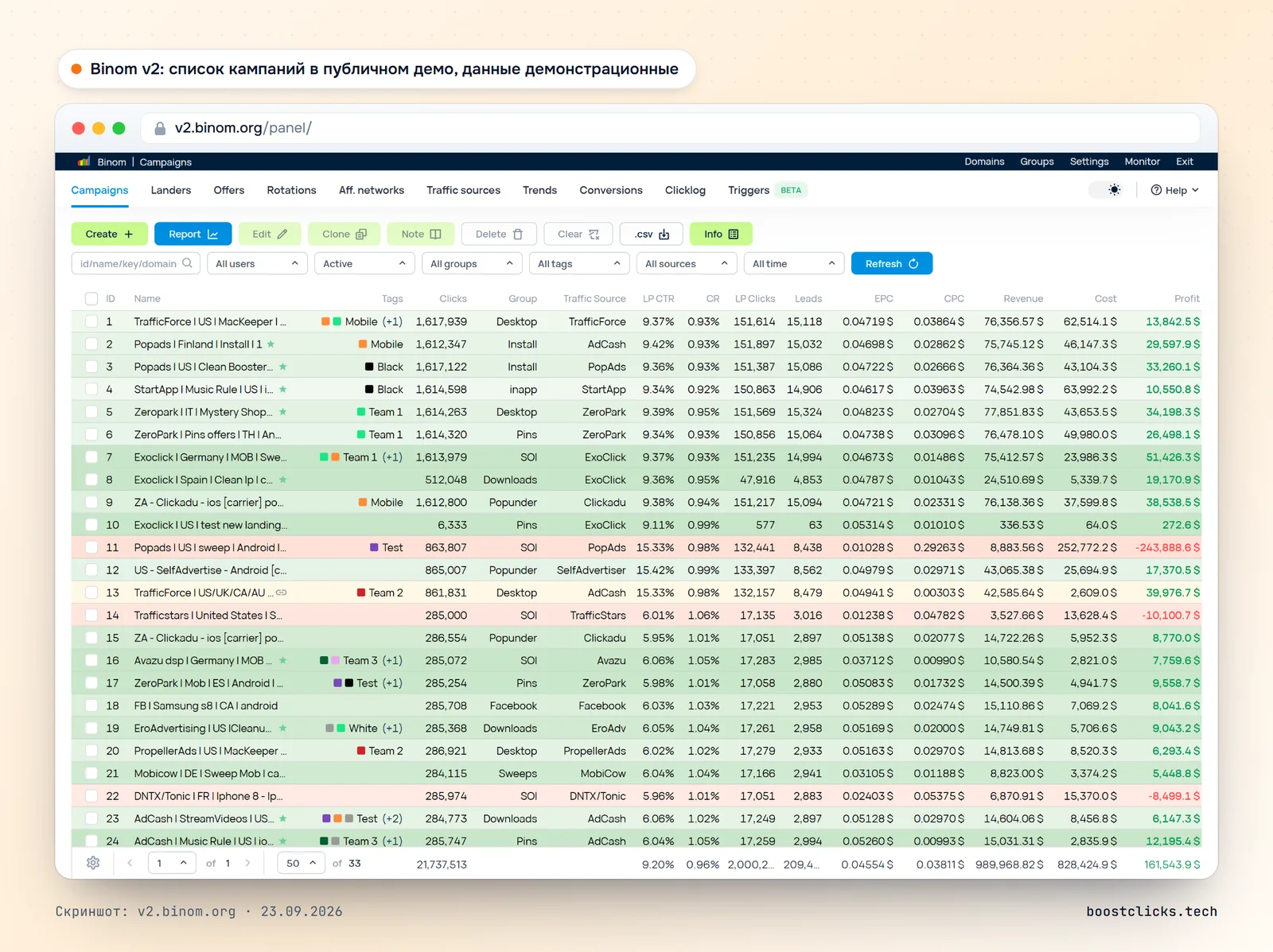Expand the All tags filter
Image resolution: width=1273 pixels, height=952 pixels.
point(579,263)
